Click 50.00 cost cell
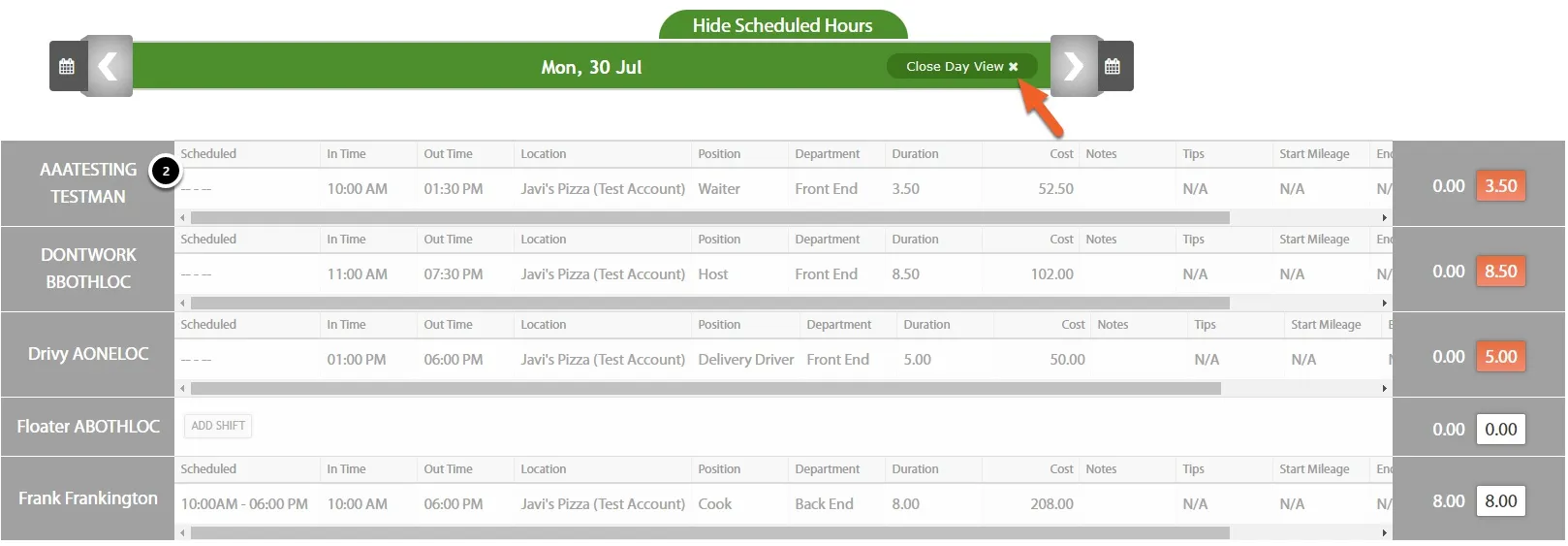1568x546 pixels. [x=1067, y=360]
